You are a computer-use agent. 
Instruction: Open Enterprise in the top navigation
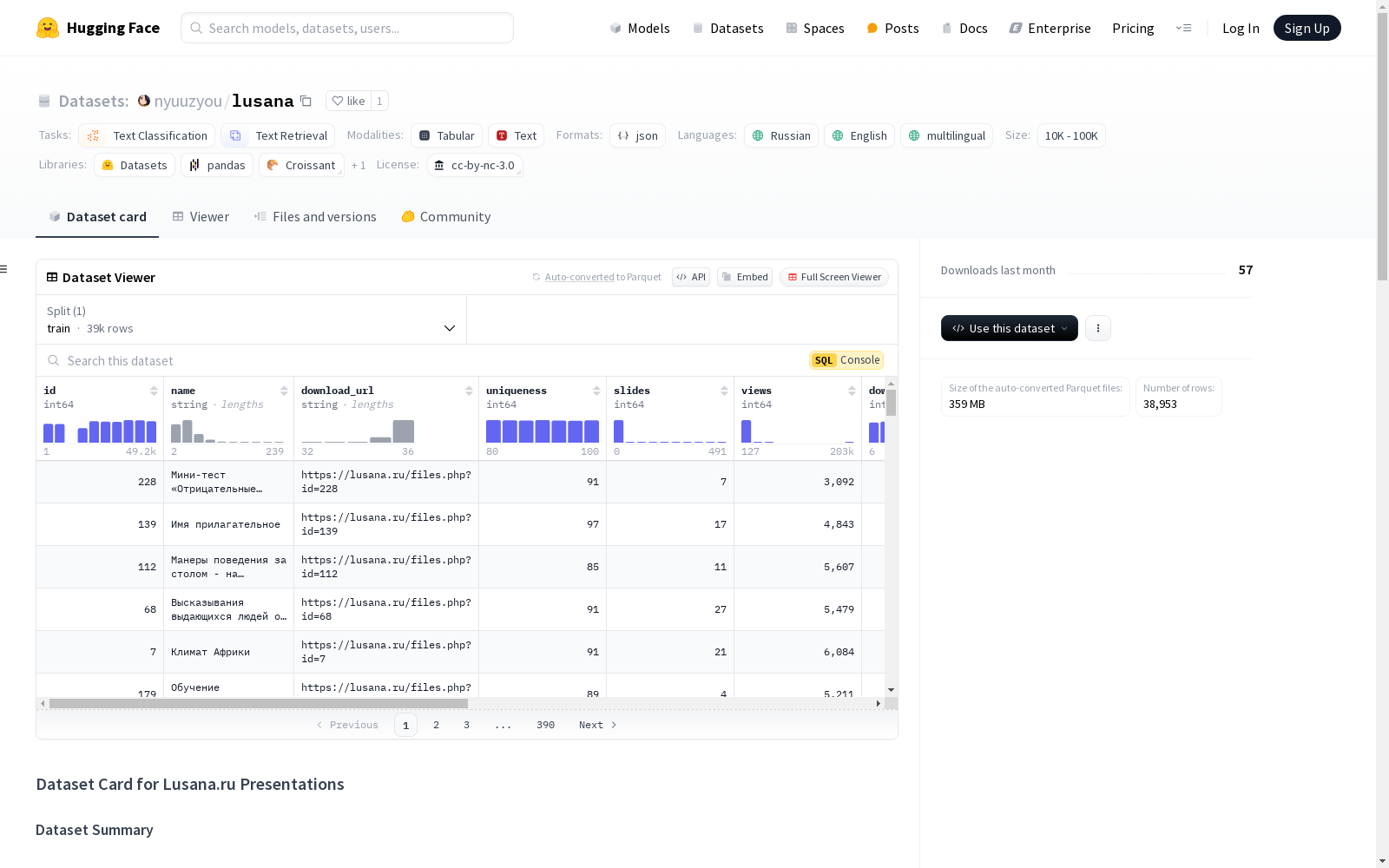pyautogui.click(x=1050, y=28)
